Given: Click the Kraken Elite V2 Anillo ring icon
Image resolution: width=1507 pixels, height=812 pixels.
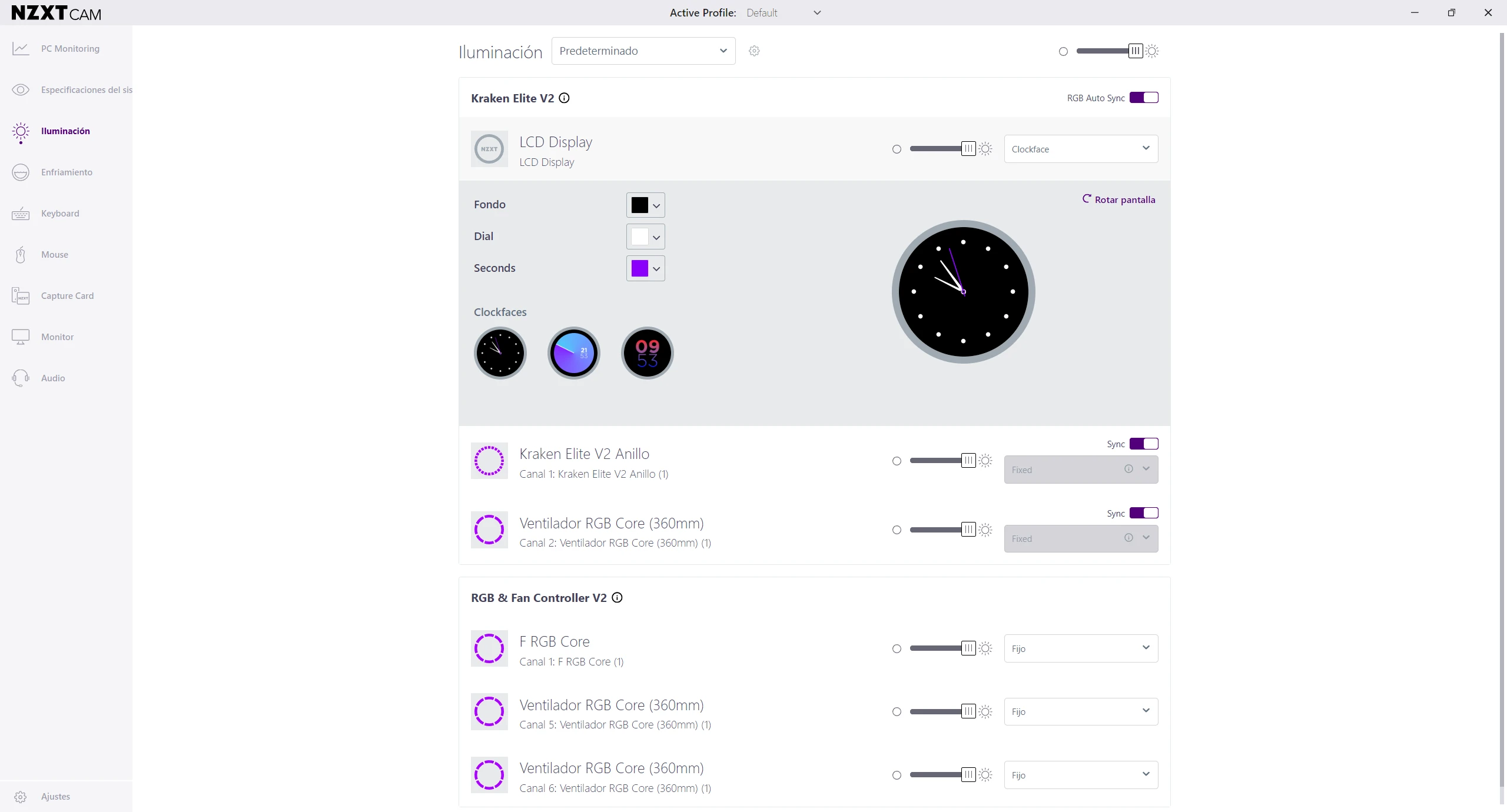Looking at the screenshot, I should [489, 461].
